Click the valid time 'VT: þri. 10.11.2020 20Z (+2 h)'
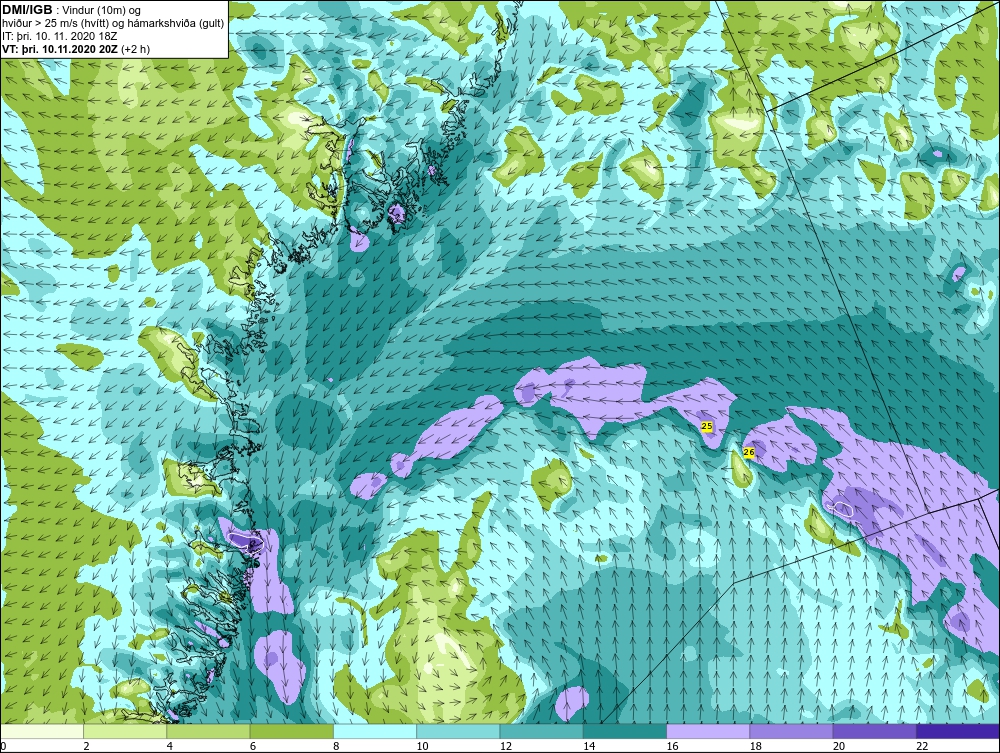 [76, 49]
